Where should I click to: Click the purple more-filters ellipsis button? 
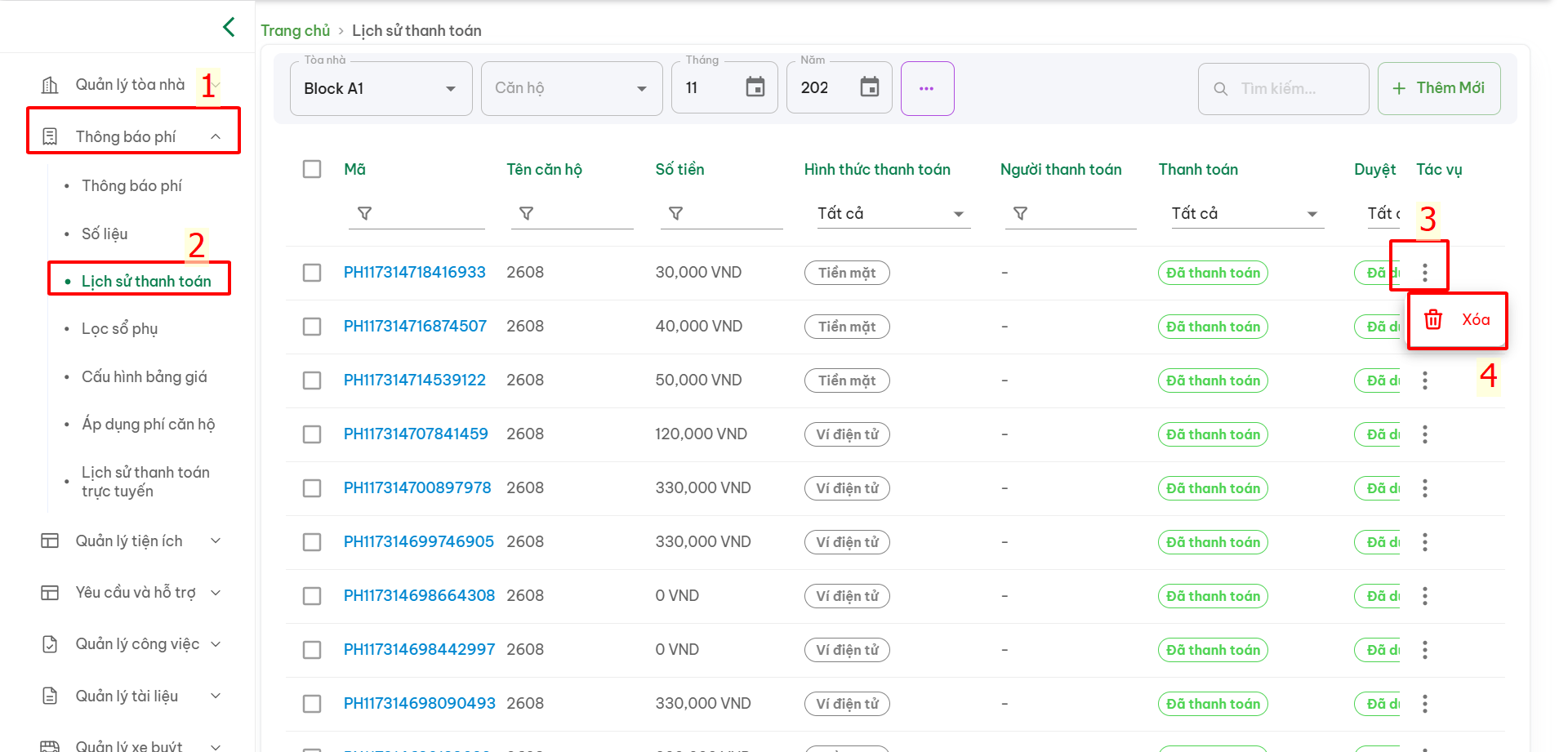click(927, 88)
